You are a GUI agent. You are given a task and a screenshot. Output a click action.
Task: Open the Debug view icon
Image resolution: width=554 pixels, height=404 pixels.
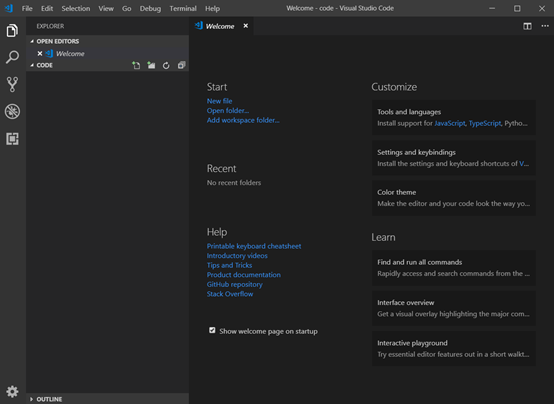point(12,112)
